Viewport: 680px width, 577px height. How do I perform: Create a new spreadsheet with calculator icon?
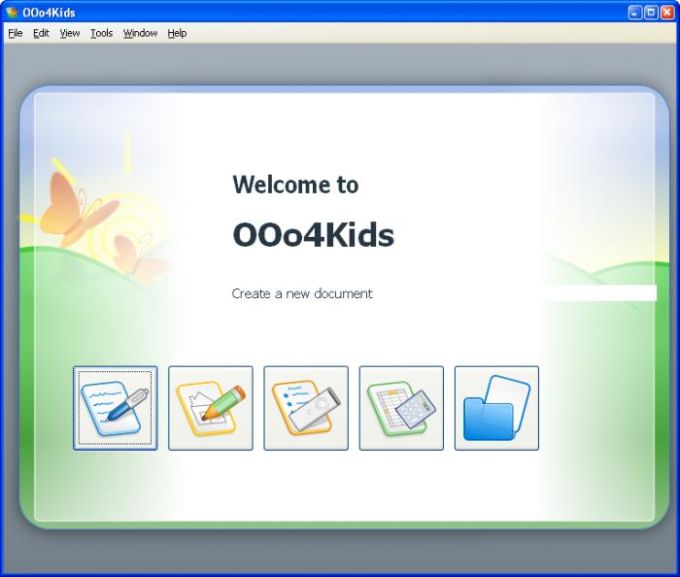coord(402,408)
